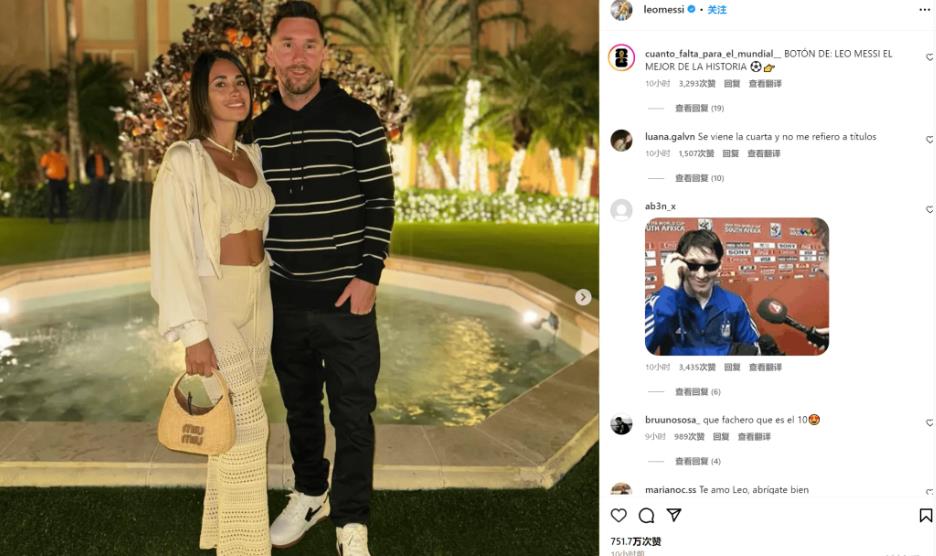The image size is (936, 556).
Task: Open the sunglasses GIF in ab3n_x comment
Action: pyautogui.click(x=737, y=287)
